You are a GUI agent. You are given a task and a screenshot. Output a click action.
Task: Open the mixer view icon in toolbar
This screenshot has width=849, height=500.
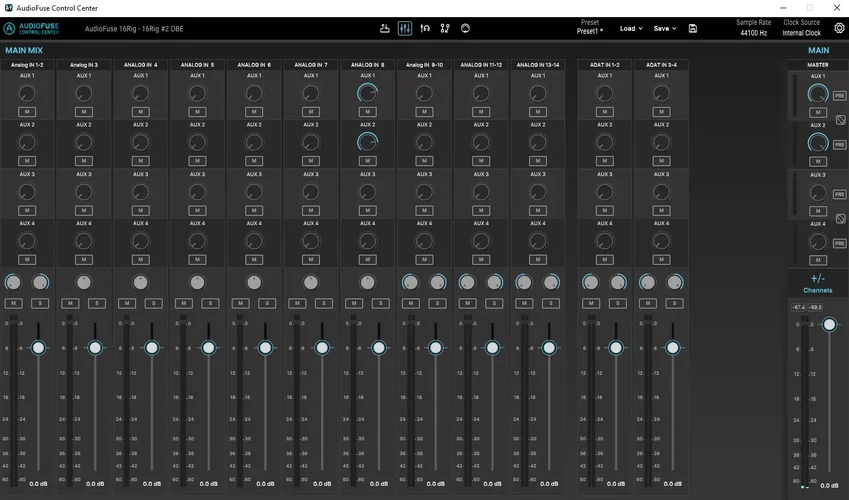(x=405, y=28)
